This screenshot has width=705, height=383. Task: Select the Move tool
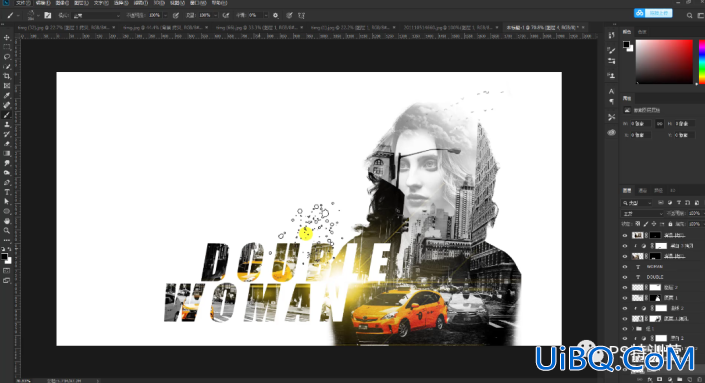pyautogui.click(x=7, y=38)
